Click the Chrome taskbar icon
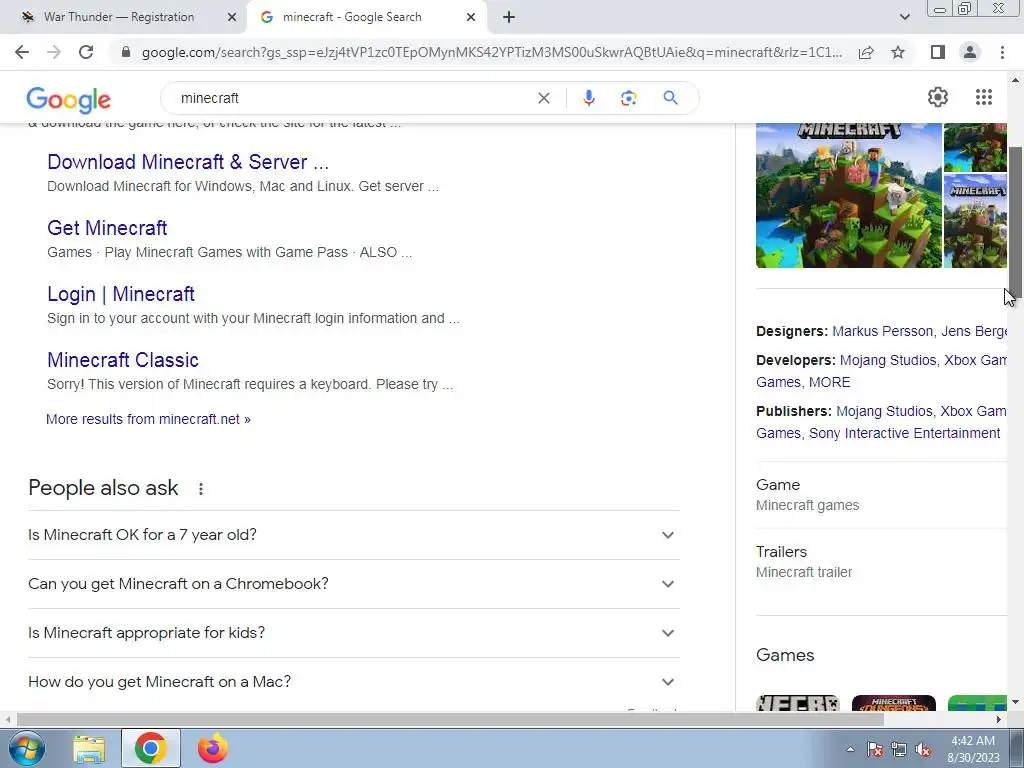The height and width of the screenshot is (768, 1024). (x=150, y=748)
